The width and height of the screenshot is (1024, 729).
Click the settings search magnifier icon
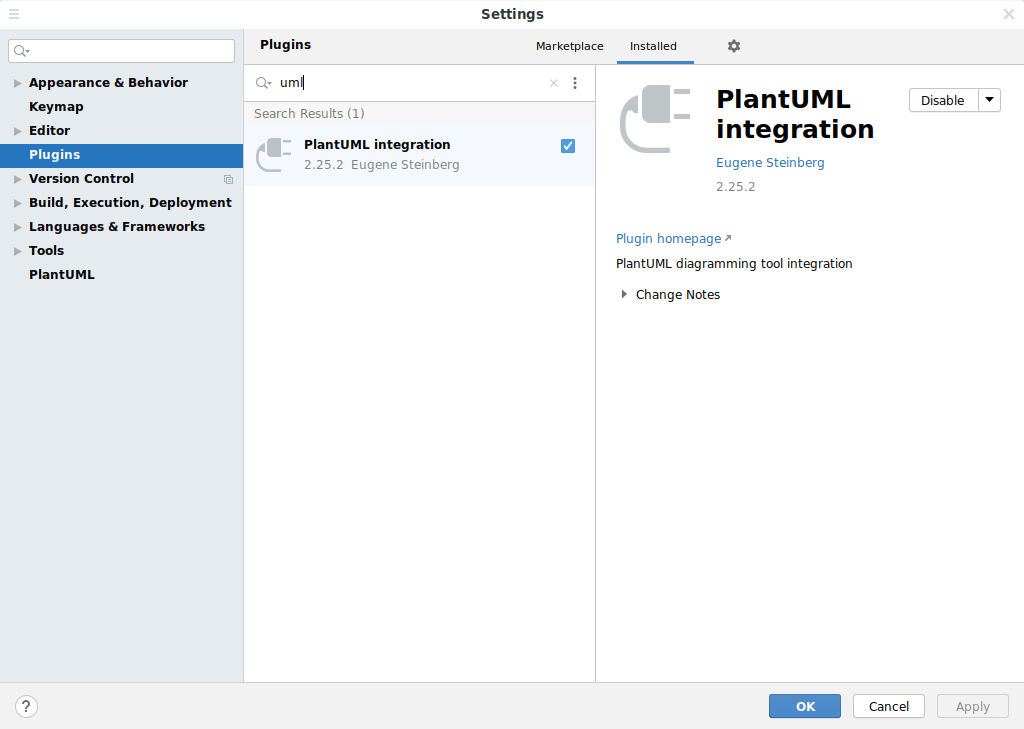(x=22, y=51)
